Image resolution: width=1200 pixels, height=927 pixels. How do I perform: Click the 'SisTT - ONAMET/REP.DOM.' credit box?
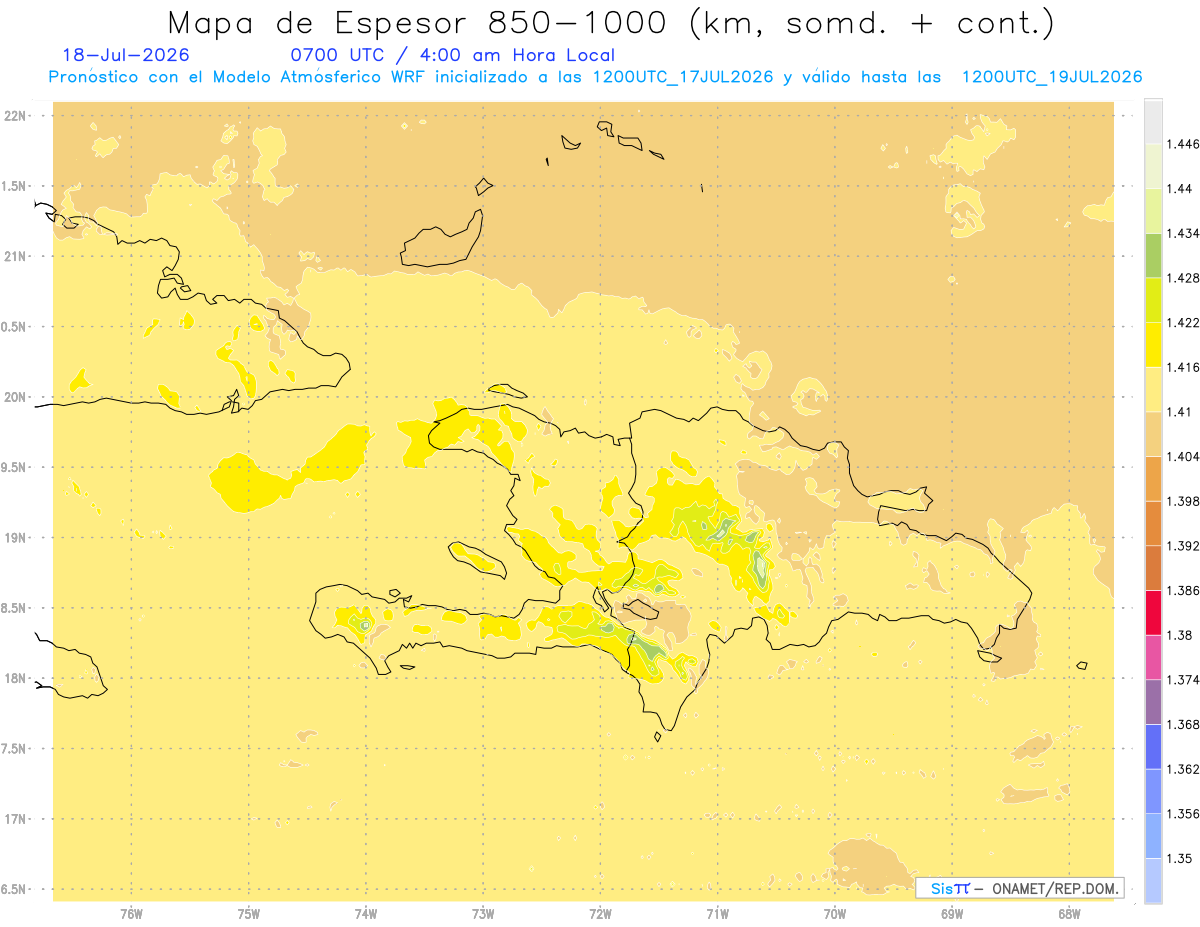[x=1019, y=888]
